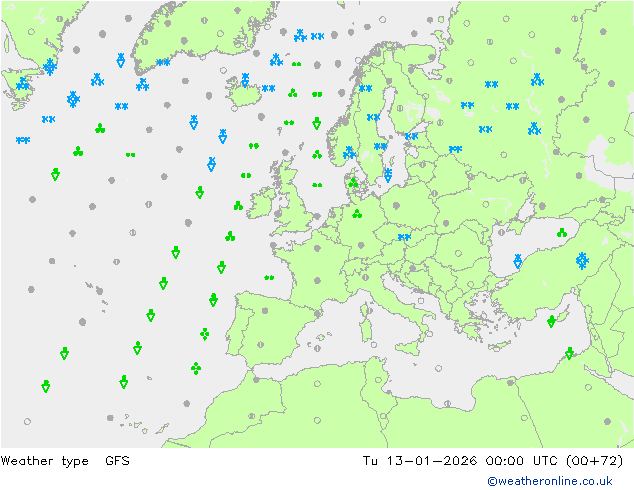Click the green rain symbol over Cyprus
This screenshot has height=490, width=634.
(x=552, y=321)
